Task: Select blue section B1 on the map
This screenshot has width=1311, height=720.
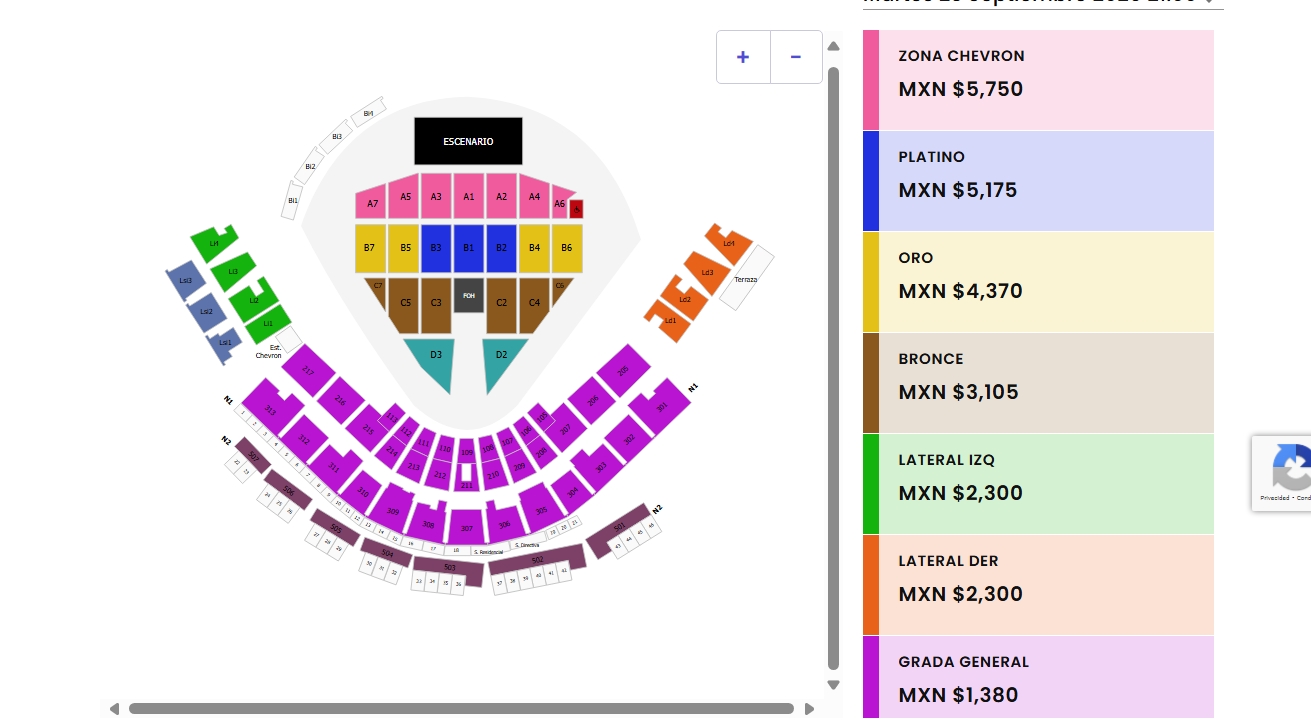Action: click(469, 247)
